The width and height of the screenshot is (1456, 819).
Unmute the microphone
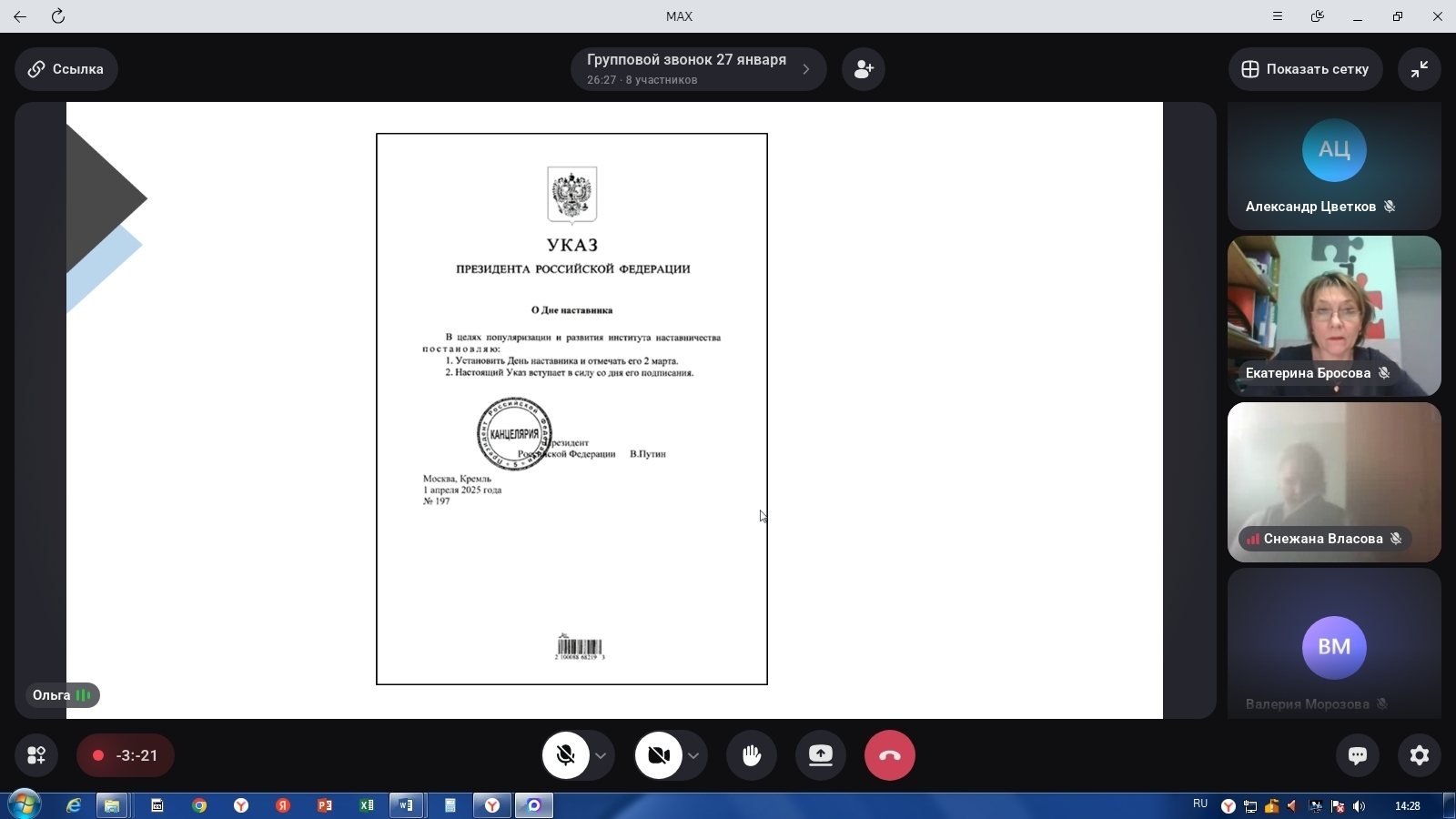(566, 755)
